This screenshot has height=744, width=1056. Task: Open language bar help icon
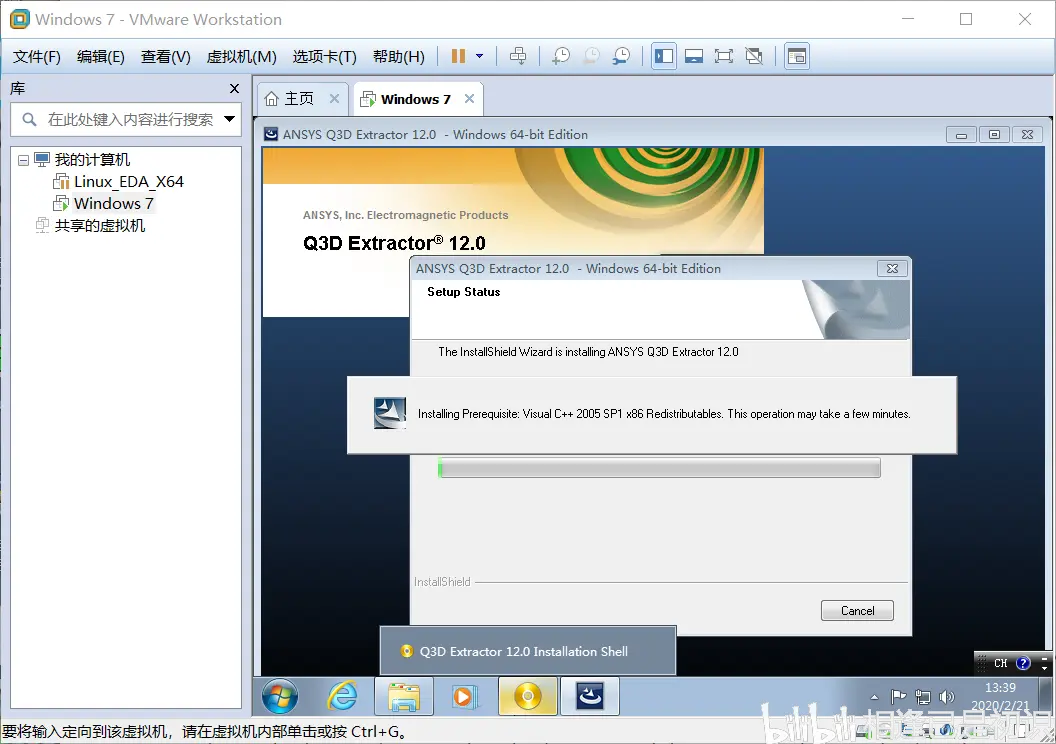[x=1023, y=663]
